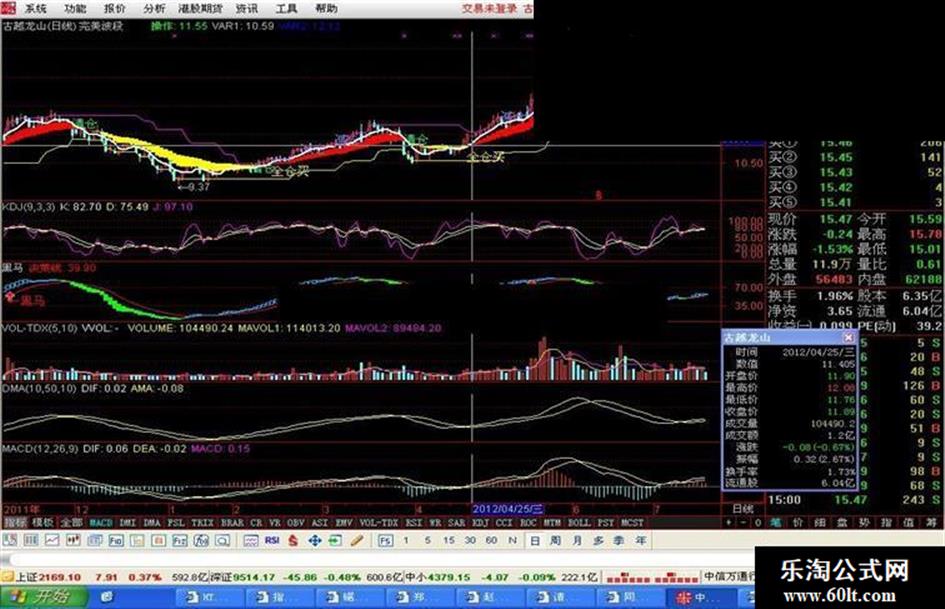The image size is (945, 609).
Task: Click the 日线 period label
Action: [x=743, y=509]
